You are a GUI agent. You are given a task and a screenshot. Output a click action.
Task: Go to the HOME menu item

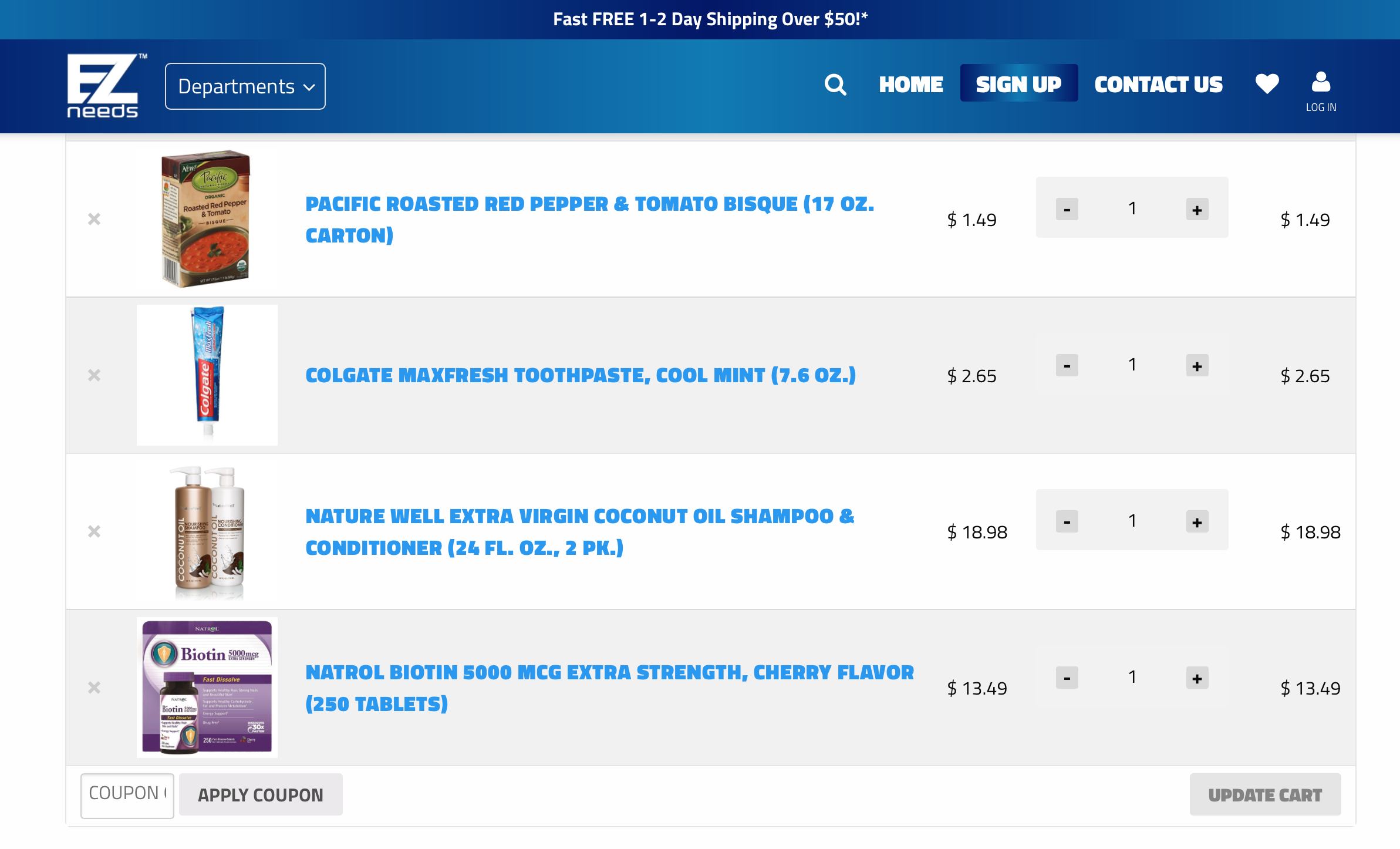910,85
